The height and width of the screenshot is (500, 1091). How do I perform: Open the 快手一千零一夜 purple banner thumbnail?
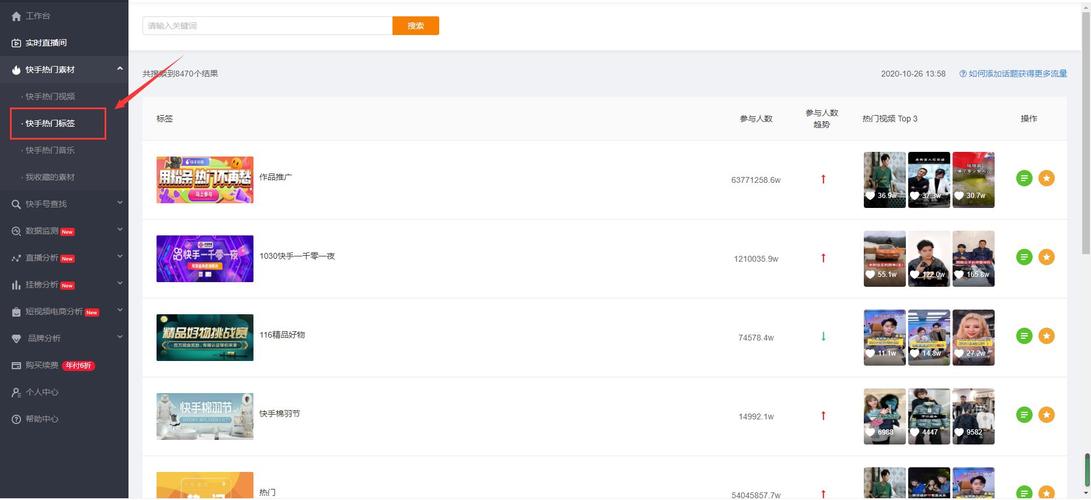pos(205,259)
